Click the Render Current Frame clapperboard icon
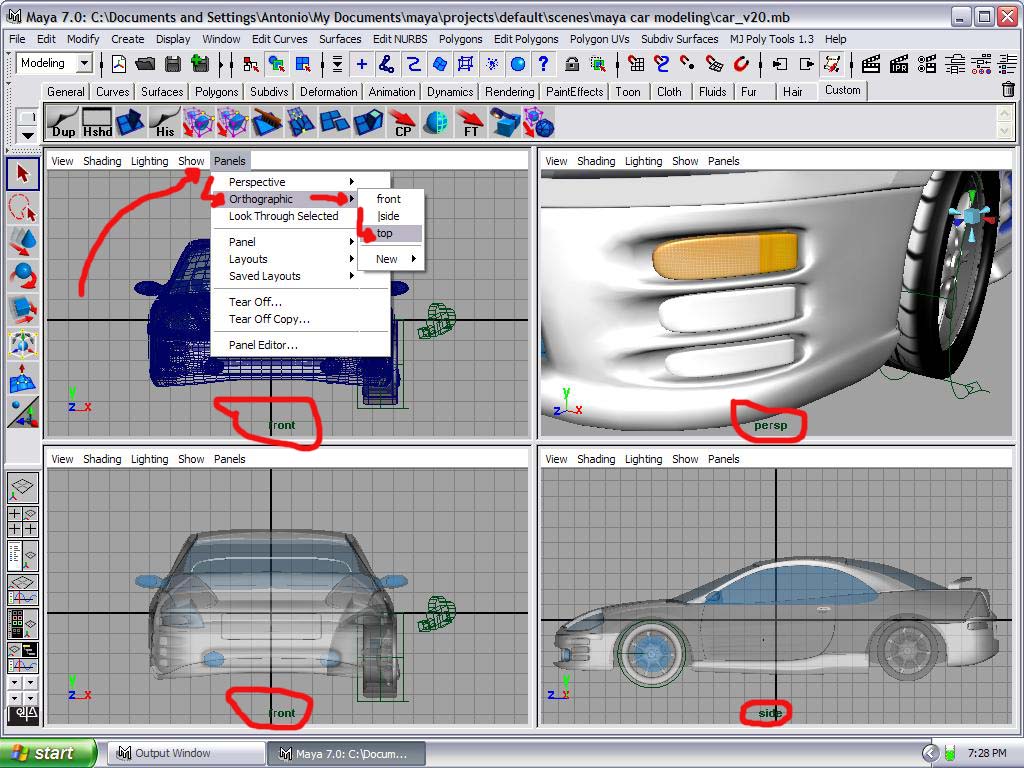The width and height of the screenshot is (1024, 768). tap(871, 64)
